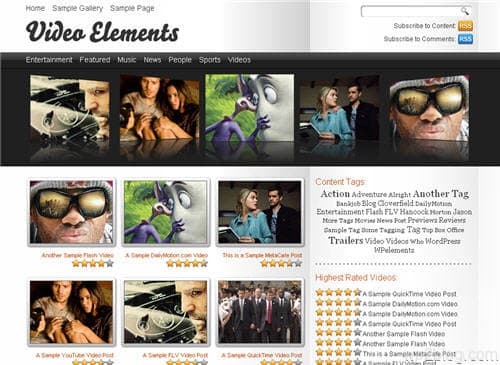Viewport: 500px width, 365px height.
Task: Click the Cloverfield tag
Action: (396, 203)
